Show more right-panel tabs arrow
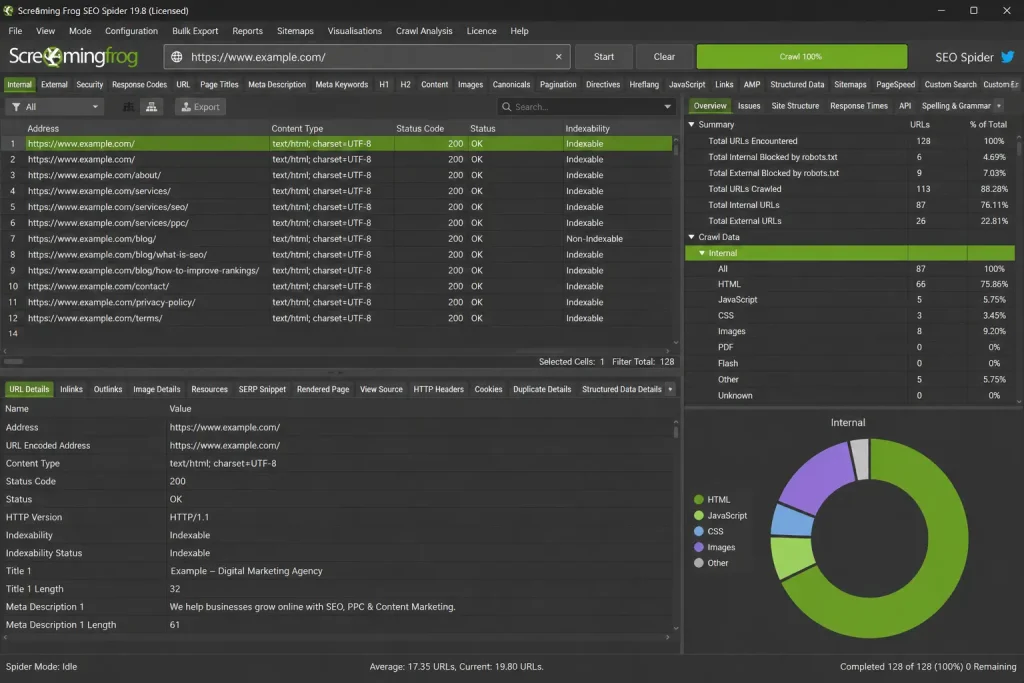Screen dimensions: 1024x683 pyautogui.click(x=999, y=106)
